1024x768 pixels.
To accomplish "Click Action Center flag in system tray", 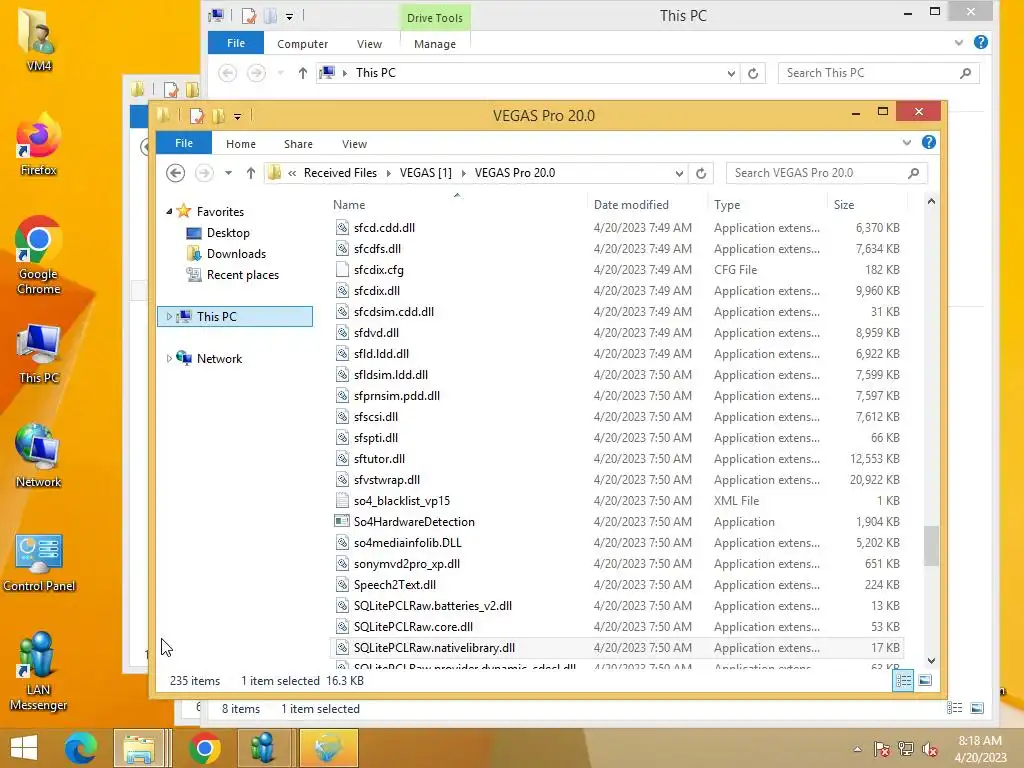I will 882,748.
